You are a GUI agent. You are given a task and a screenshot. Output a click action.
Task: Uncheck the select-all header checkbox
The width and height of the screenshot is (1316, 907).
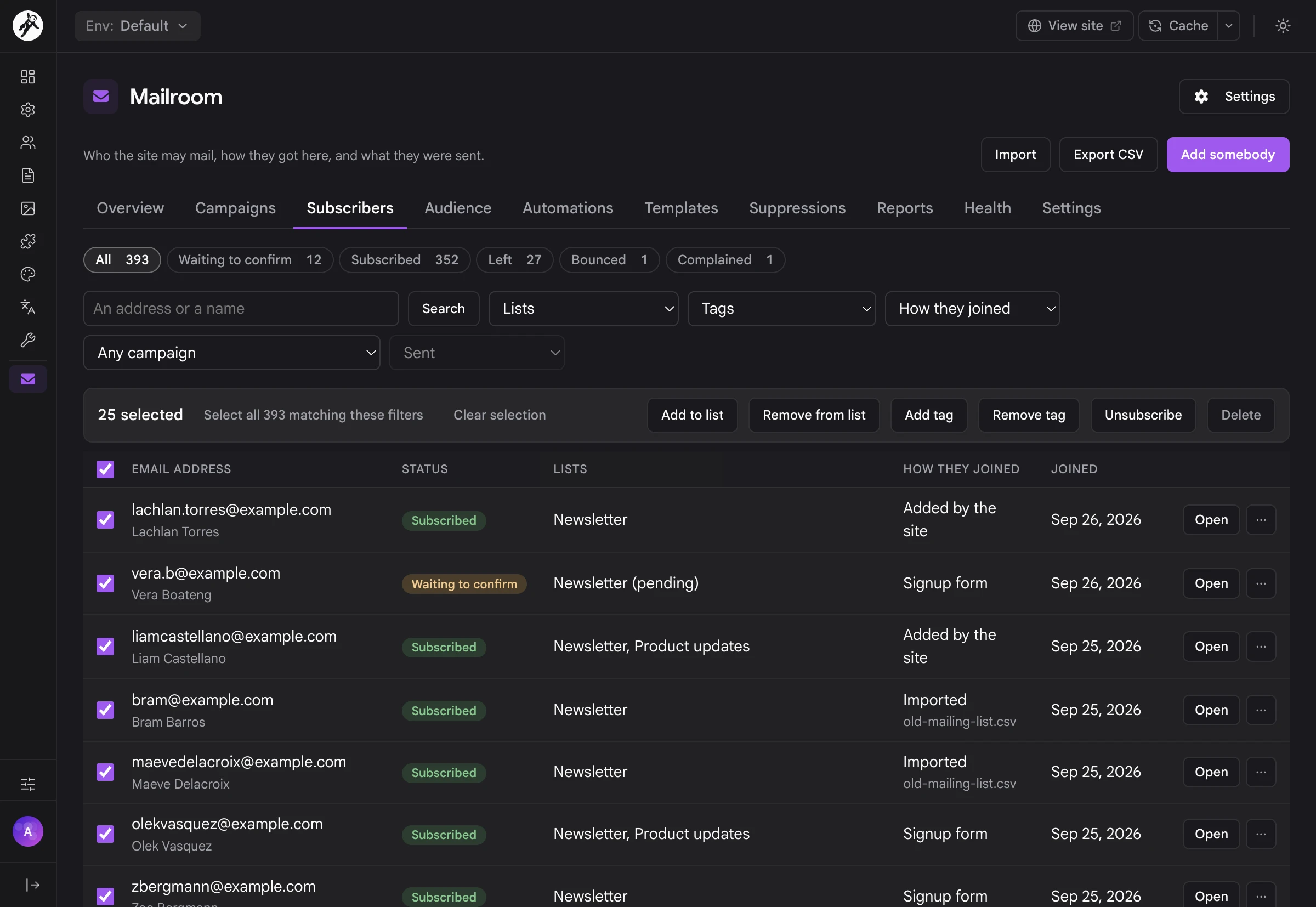[x=105, y=469]
